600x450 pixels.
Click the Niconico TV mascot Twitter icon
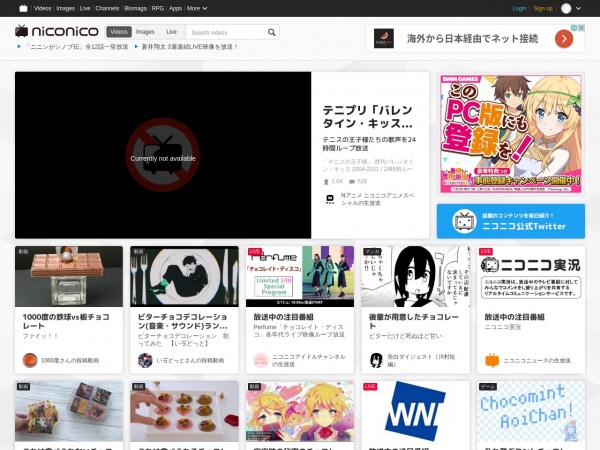(x=463, y=221)
